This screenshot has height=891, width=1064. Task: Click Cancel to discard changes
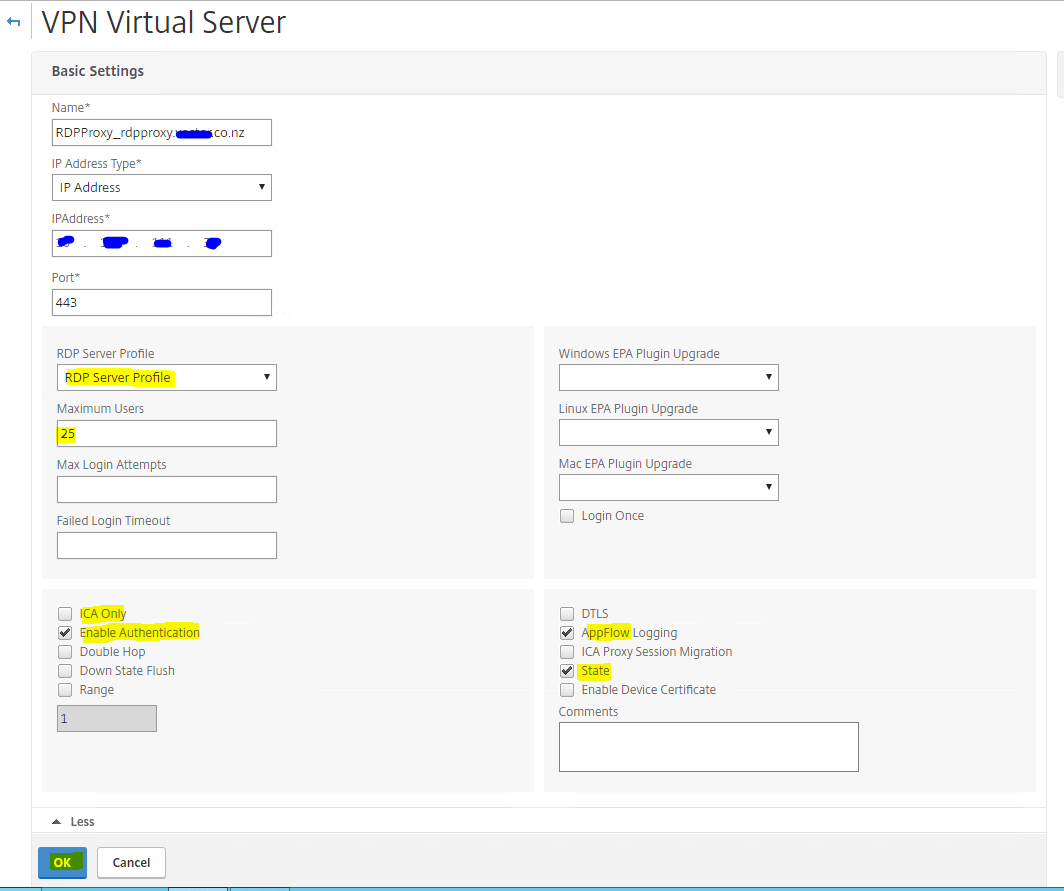[x=131, y=862]
